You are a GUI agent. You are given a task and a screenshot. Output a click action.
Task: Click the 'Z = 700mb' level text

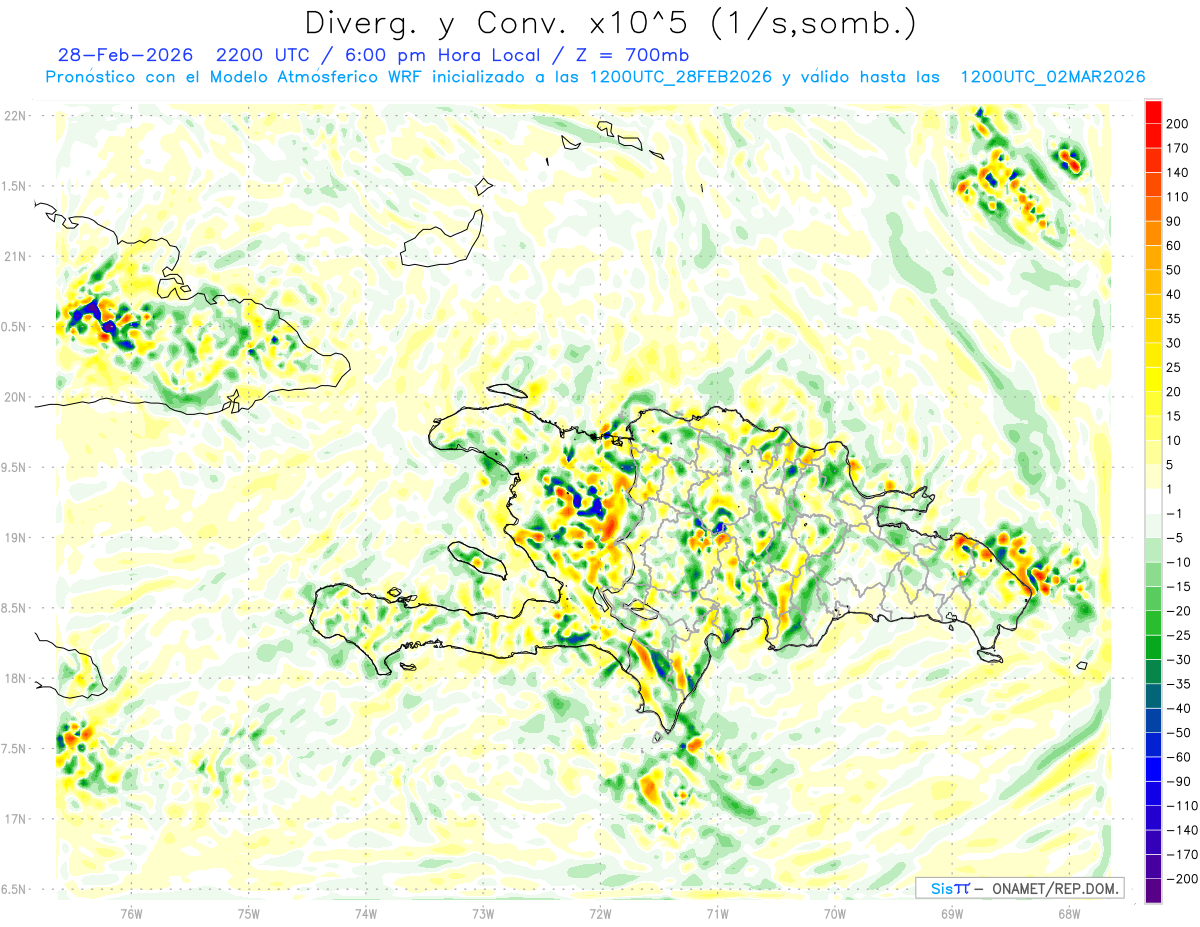click(x=632, y=55)
